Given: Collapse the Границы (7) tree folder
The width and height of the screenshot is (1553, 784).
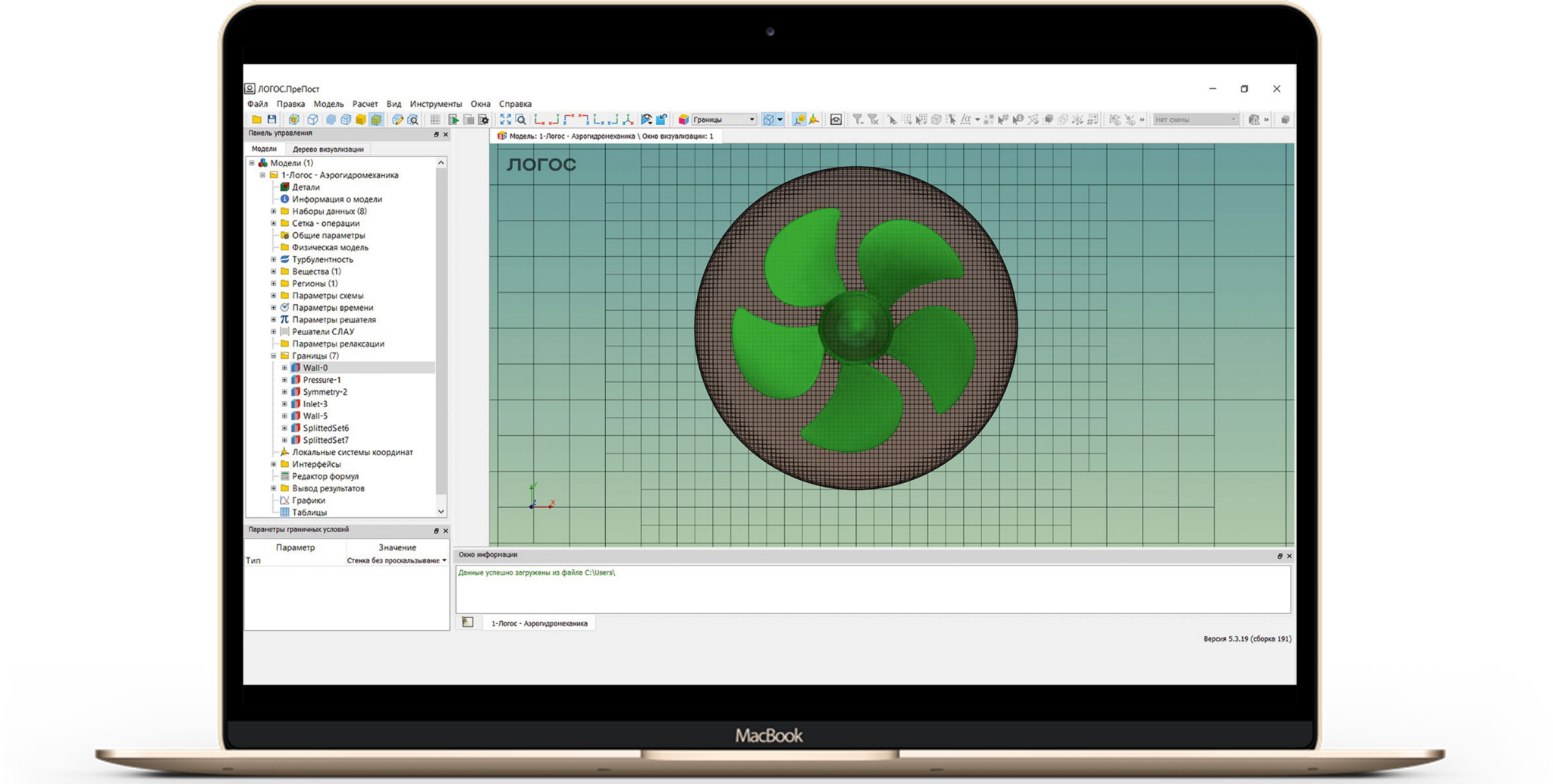Looking at the screenshot, I should click(x=274, y=356).
